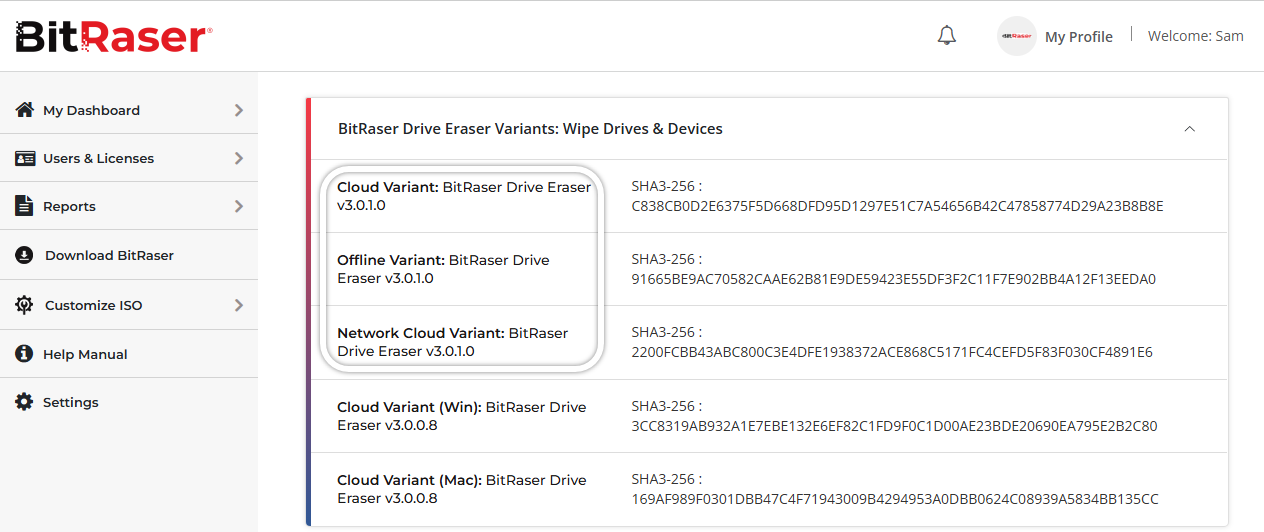Screen dimensions: 1264x532
Task: Expand the My Dashboard submenu arrow
Action: [238, 110]
